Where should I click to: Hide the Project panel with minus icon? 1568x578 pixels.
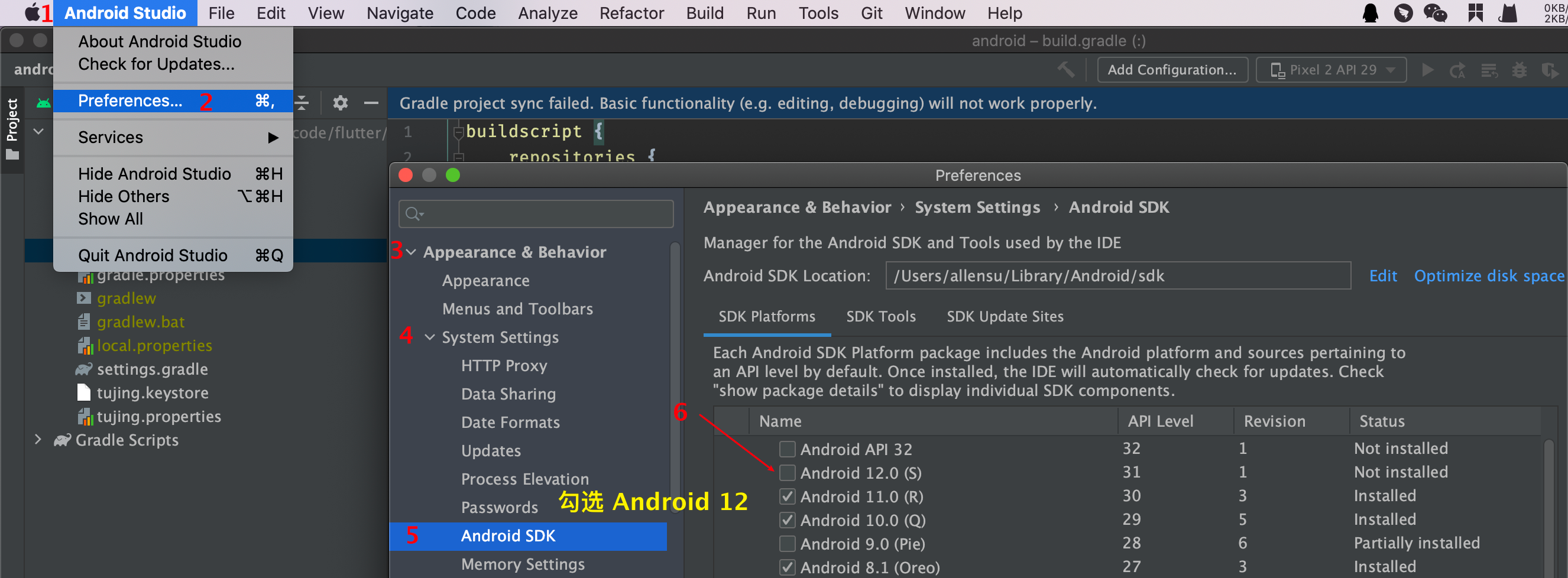coord(371,103)
